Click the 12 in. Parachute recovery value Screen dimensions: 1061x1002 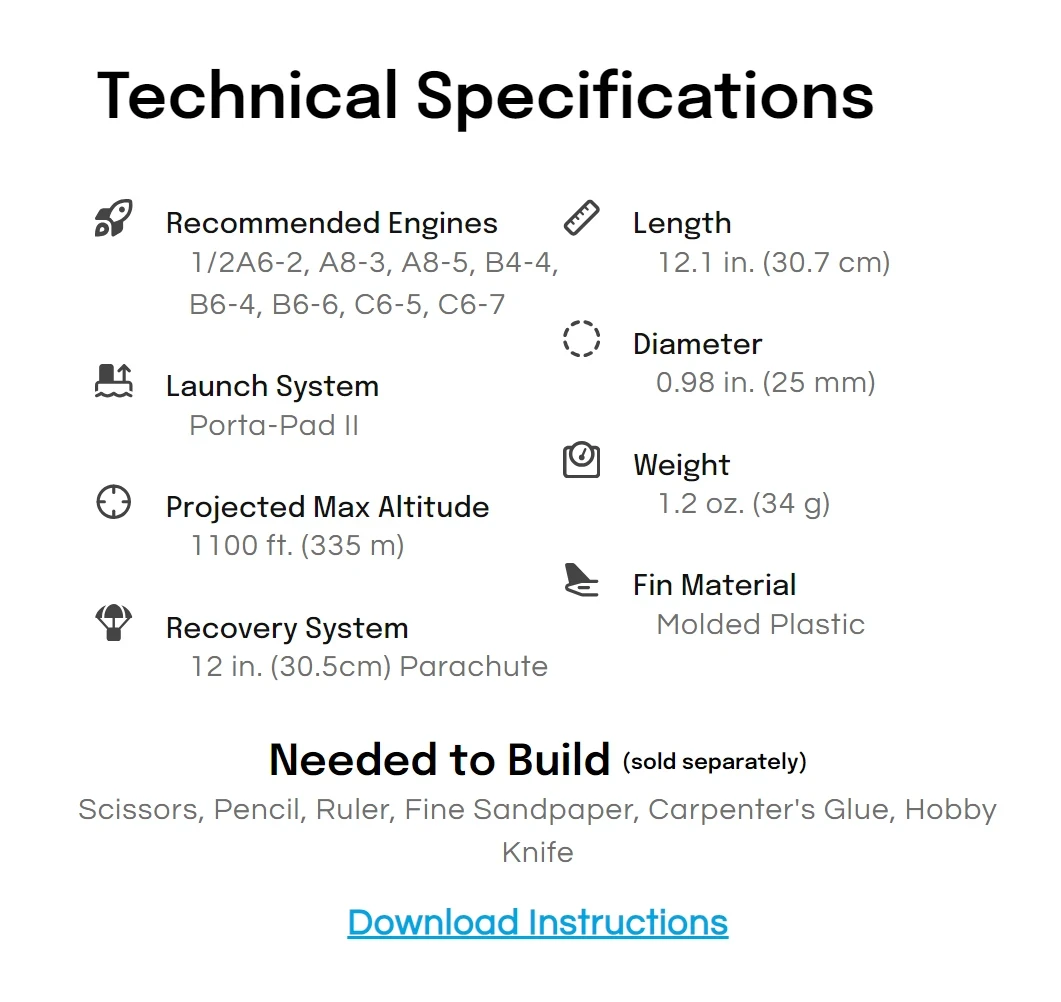(369, 666)
